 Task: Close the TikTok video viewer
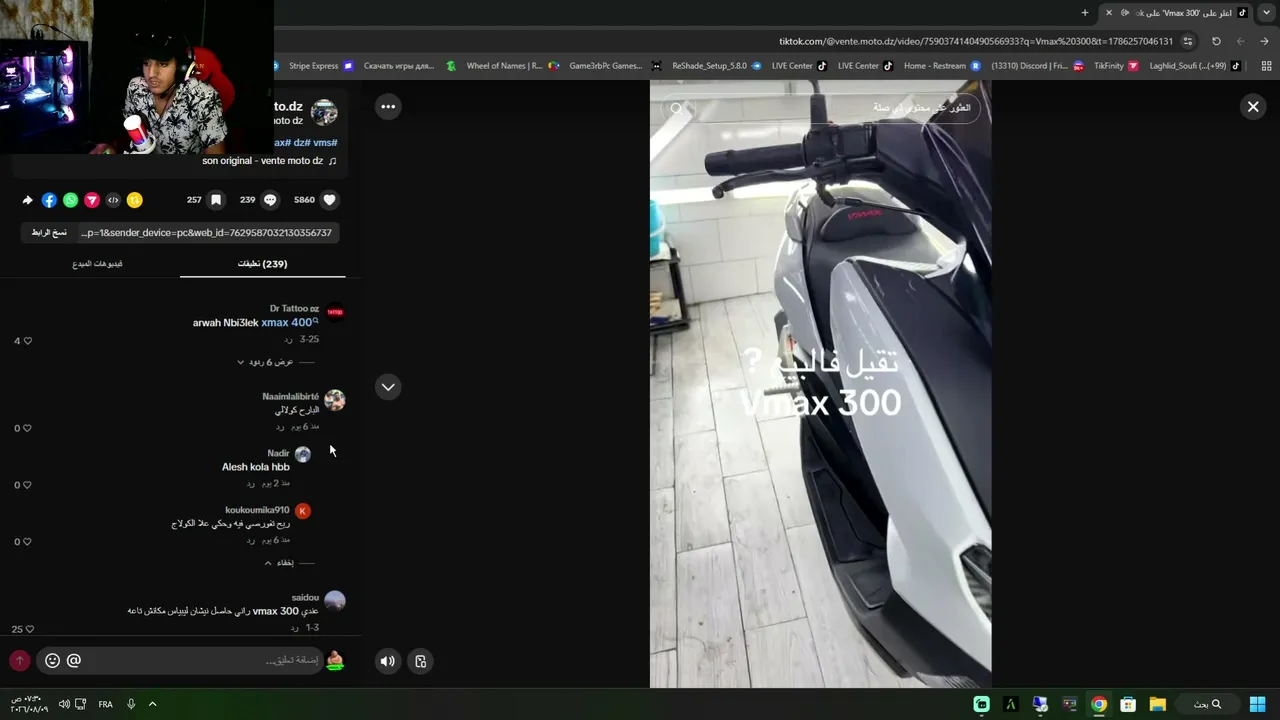(1253, 107)
